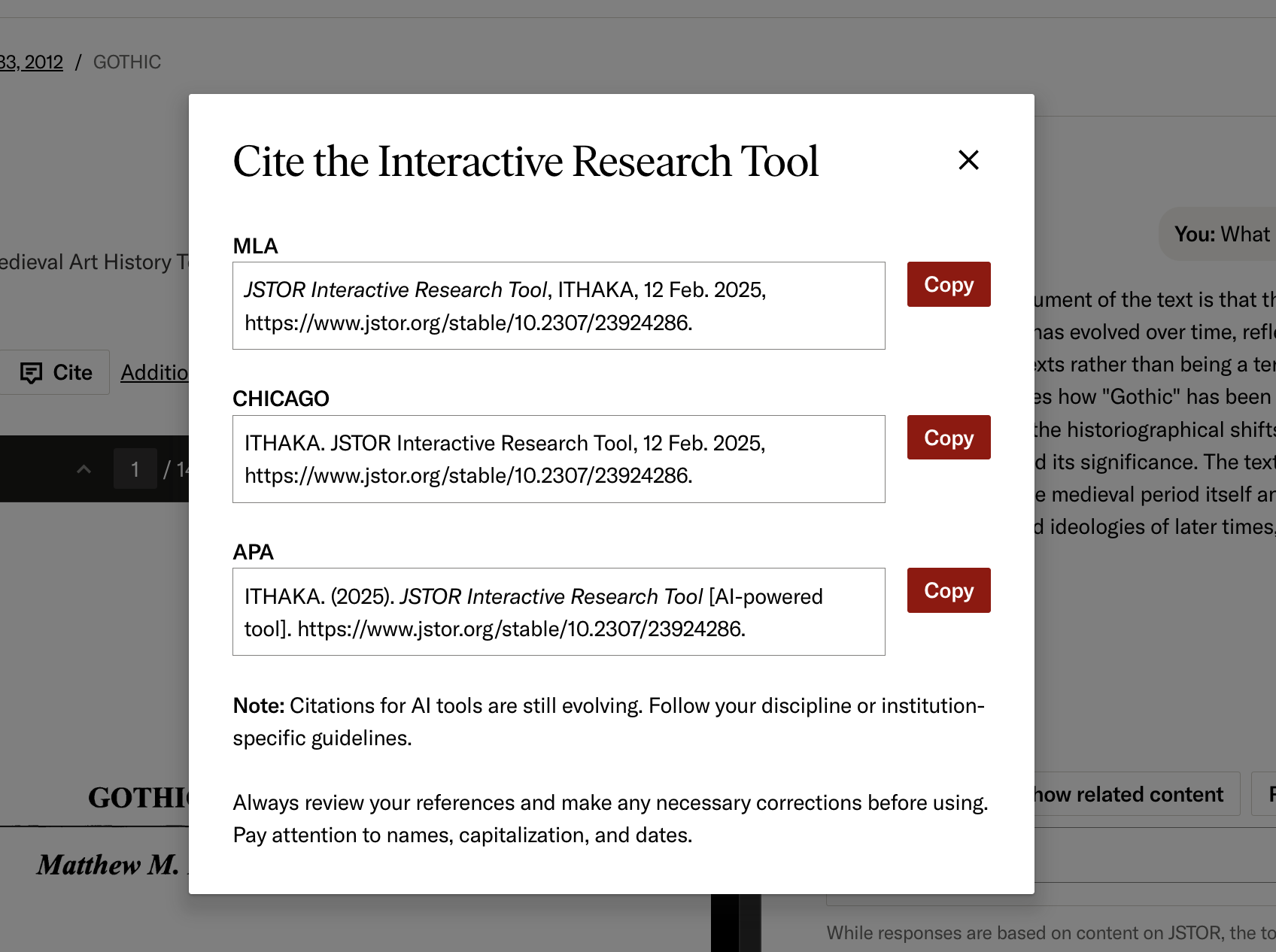Select the MLA citation text box
This screenshot has width=1276, height=952.
558,305
